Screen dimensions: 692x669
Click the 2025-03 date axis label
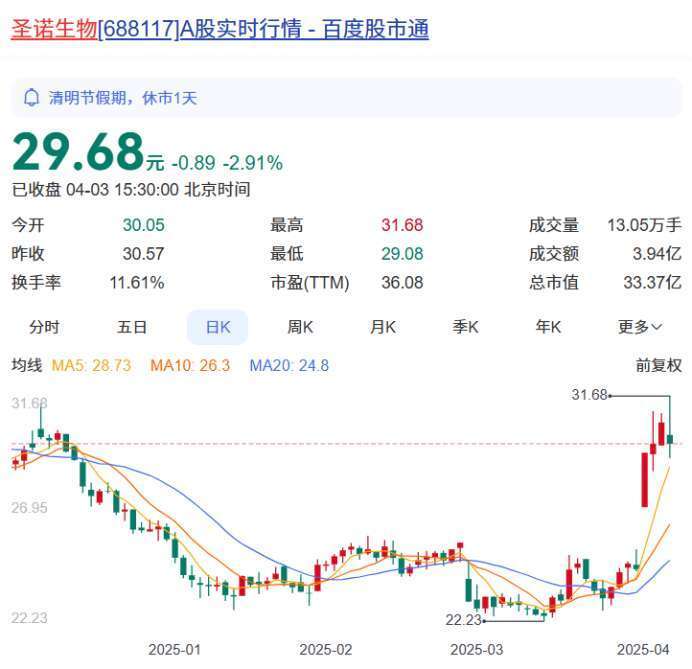(477, 650)
